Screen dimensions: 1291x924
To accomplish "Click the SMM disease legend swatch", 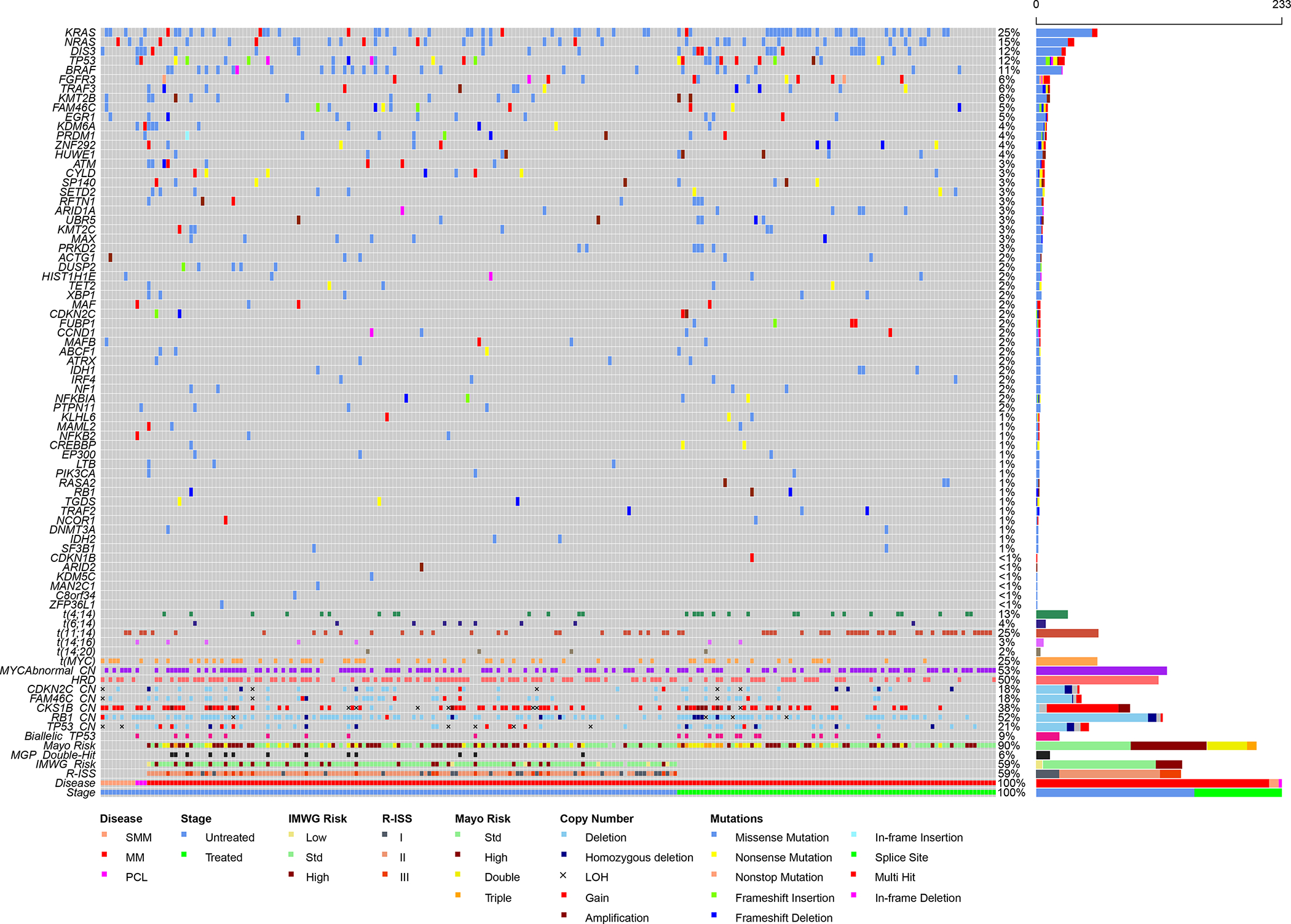I will point(104,834).
